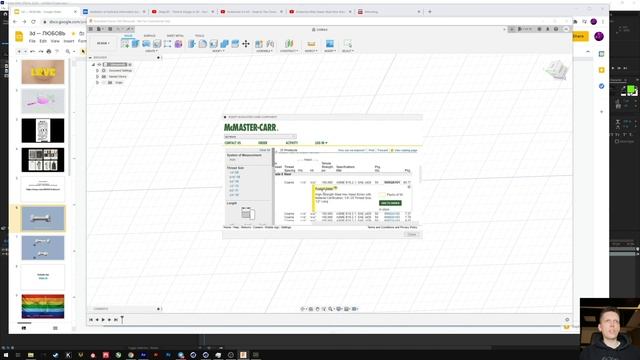Viewport: 640px width, 360px height.
Task: Click the McMaster-Carr filter panel scrollbar
Action: pyautogui.click(x=273, y=157)
